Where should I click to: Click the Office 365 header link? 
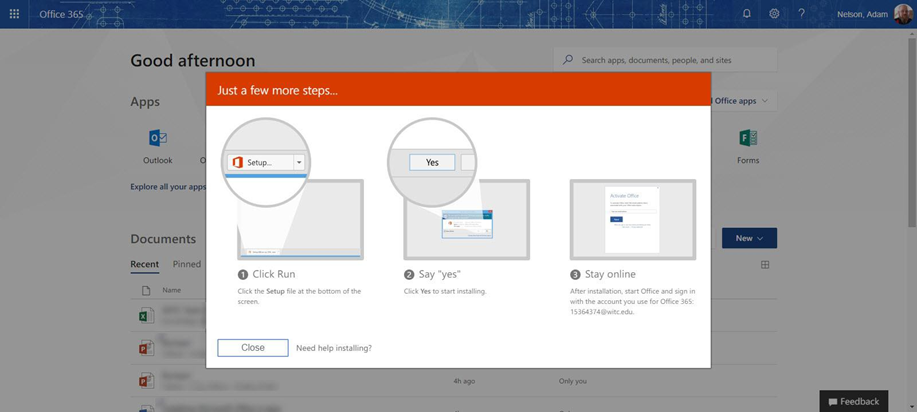click(61, 14)
